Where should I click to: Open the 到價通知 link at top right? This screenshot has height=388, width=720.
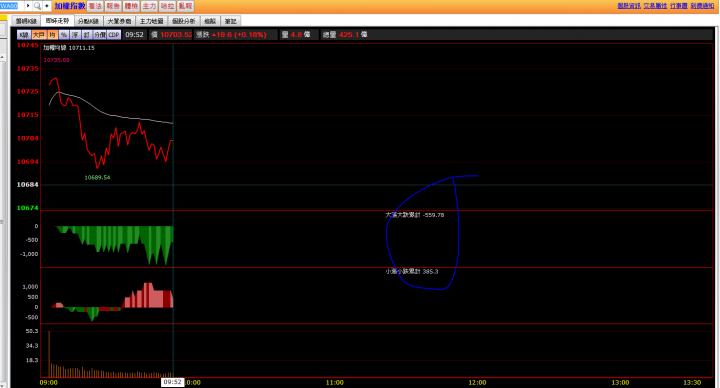[702, 6]
